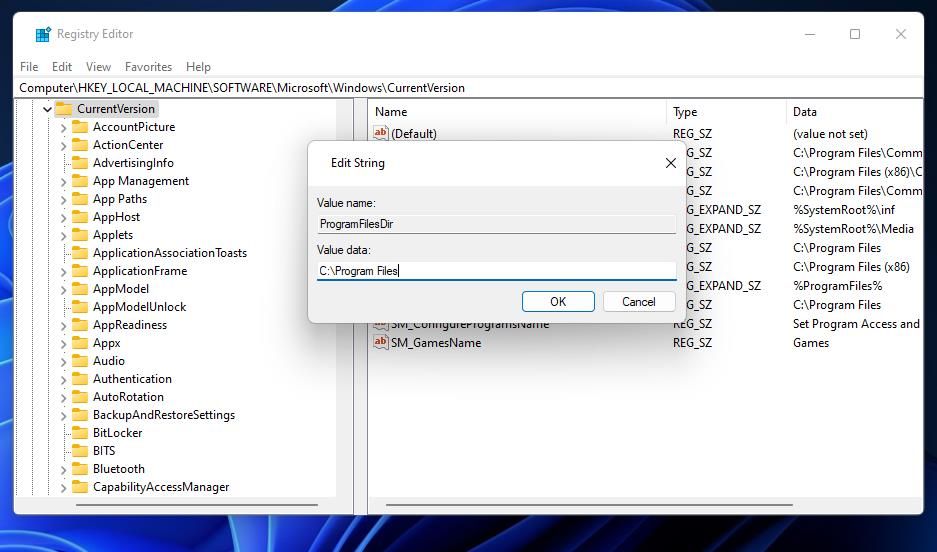This screenshot has width=937, height=552.
Task: Click the Audio folder icon
Action: point(80,361)
